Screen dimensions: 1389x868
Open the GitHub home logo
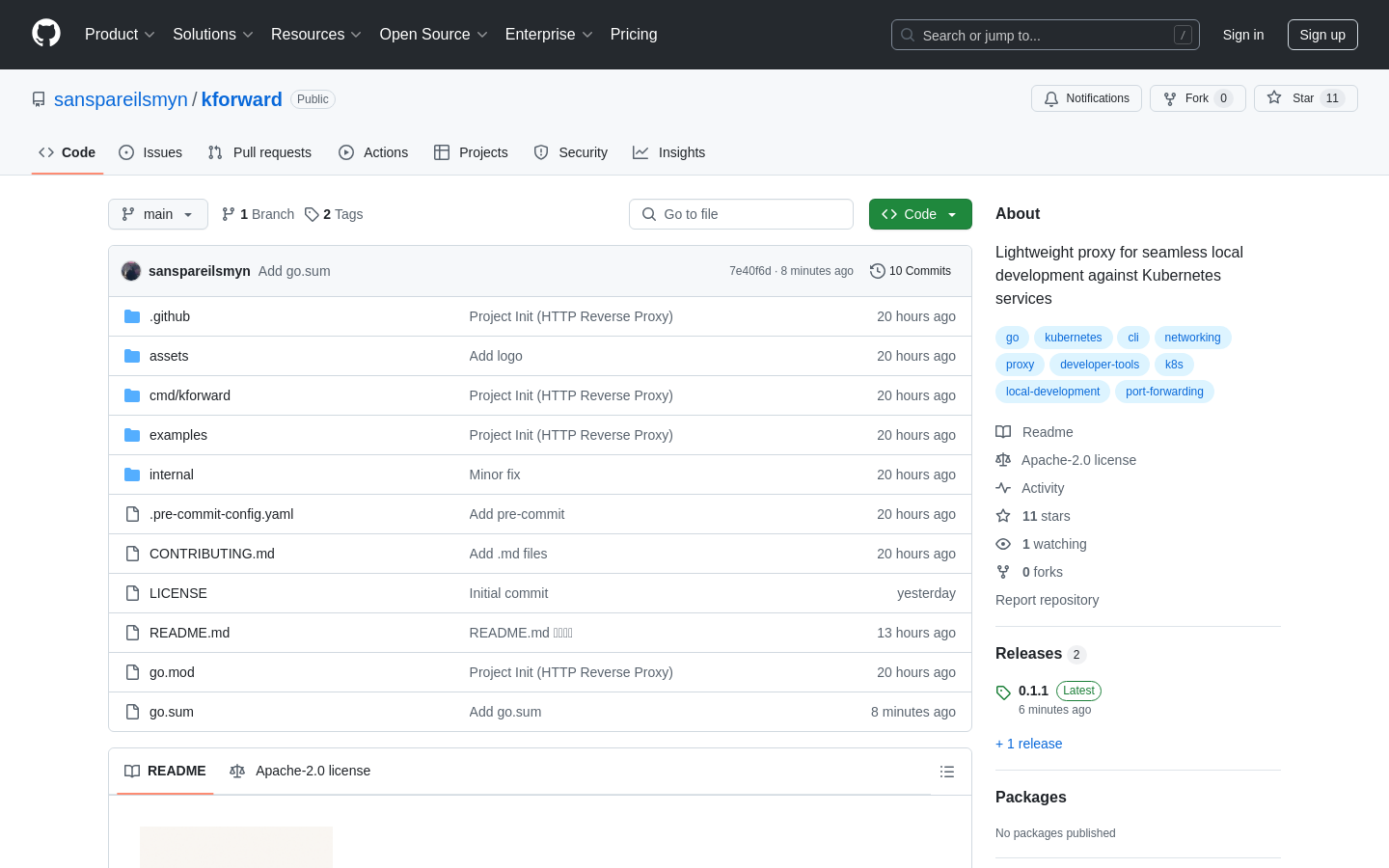pos(46,34)
